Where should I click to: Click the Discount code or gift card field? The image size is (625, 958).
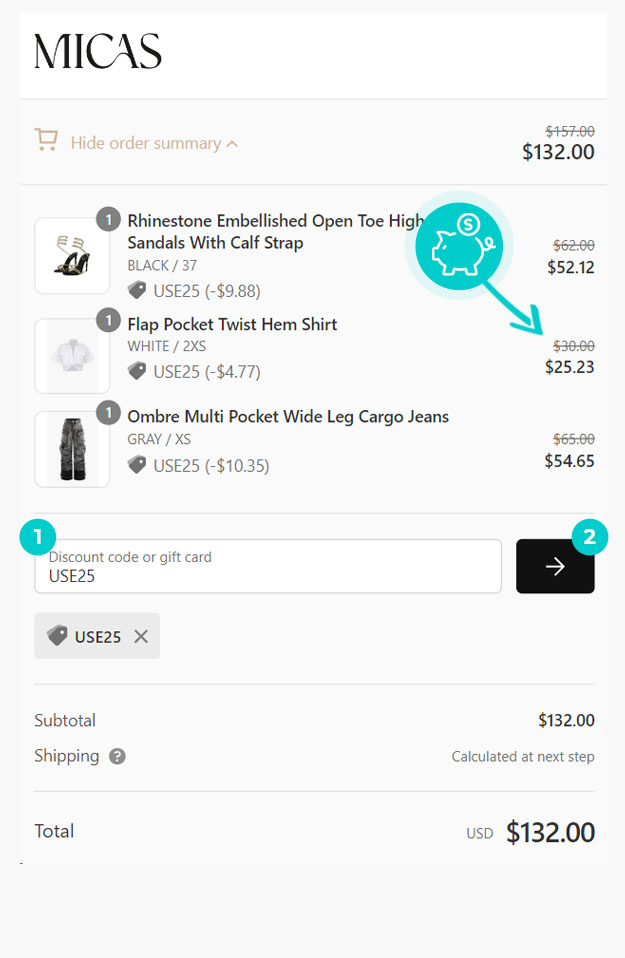tap(268, 567)
